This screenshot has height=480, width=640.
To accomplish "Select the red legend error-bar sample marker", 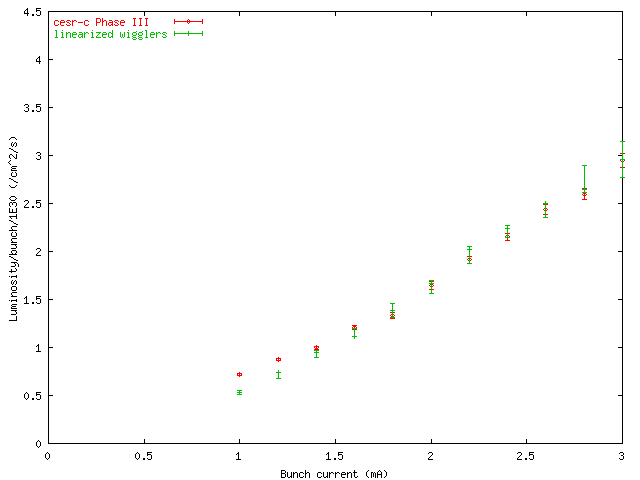I will coord(189,22).
